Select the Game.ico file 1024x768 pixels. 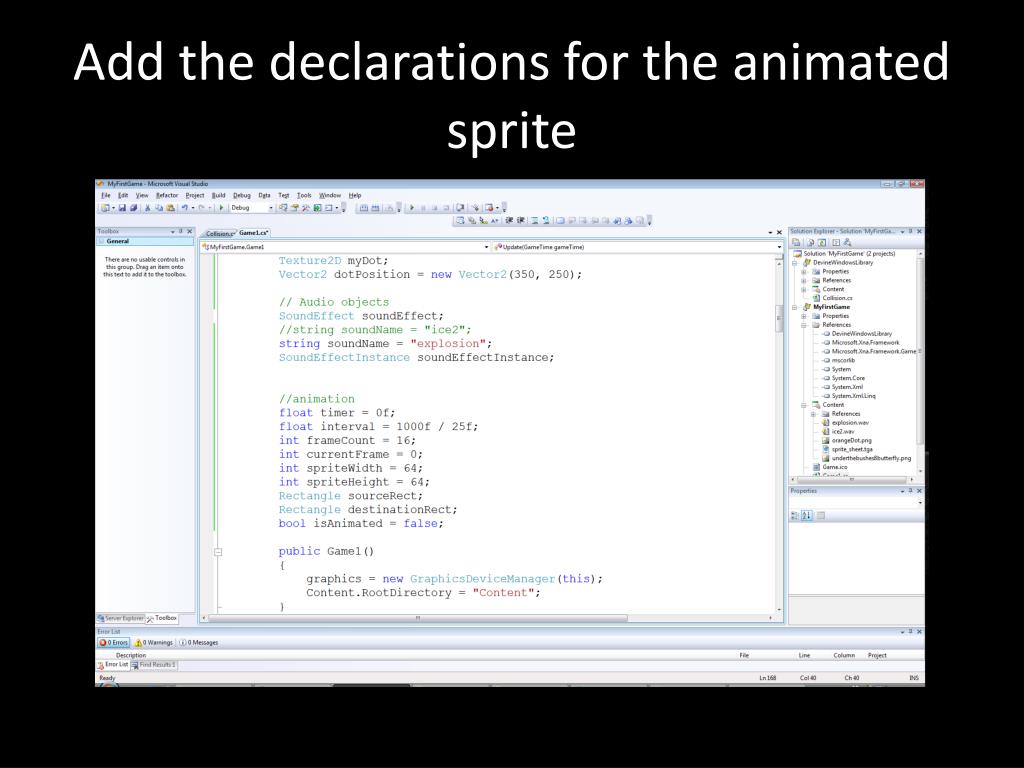coord(835,467)
